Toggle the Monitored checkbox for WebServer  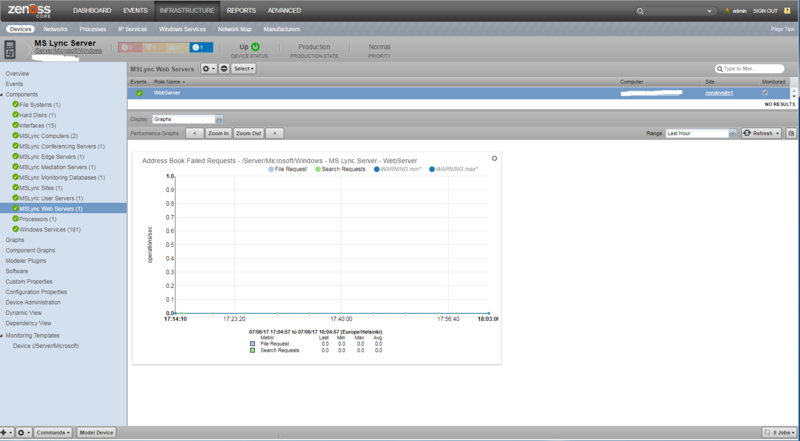765,93
